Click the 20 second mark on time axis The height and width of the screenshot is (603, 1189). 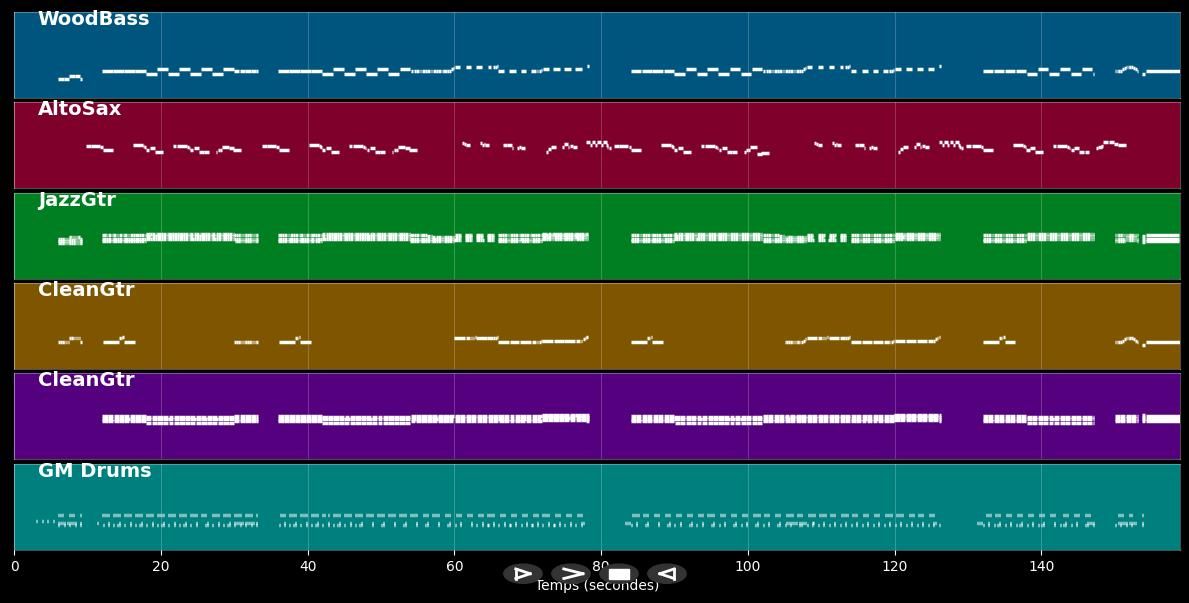[x=161, y=566]
